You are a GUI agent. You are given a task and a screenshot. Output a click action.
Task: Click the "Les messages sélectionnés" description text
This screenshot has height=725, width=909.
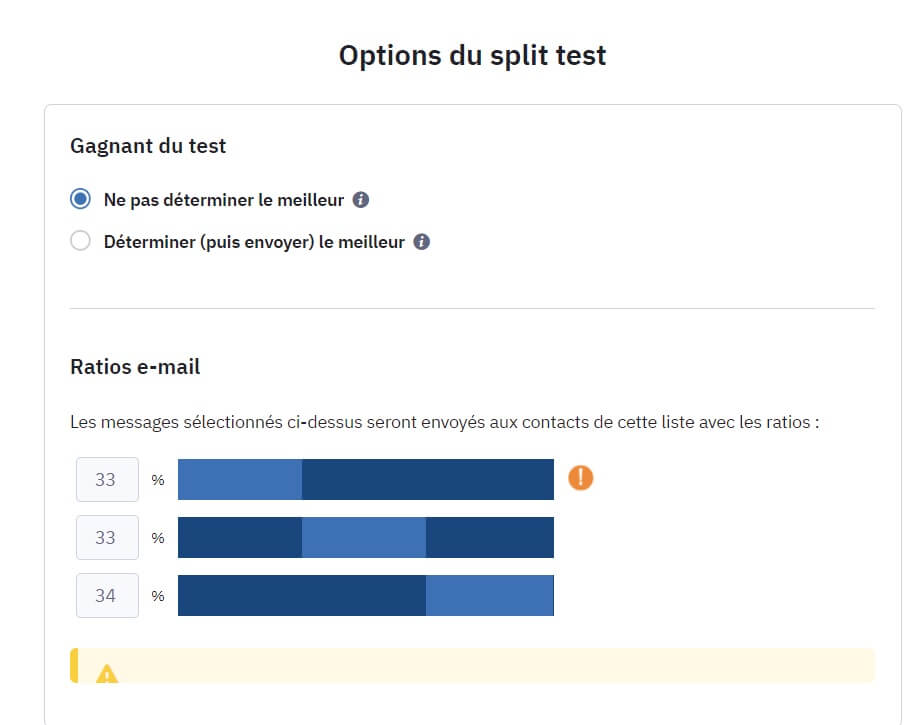click(x=445, y=422)
